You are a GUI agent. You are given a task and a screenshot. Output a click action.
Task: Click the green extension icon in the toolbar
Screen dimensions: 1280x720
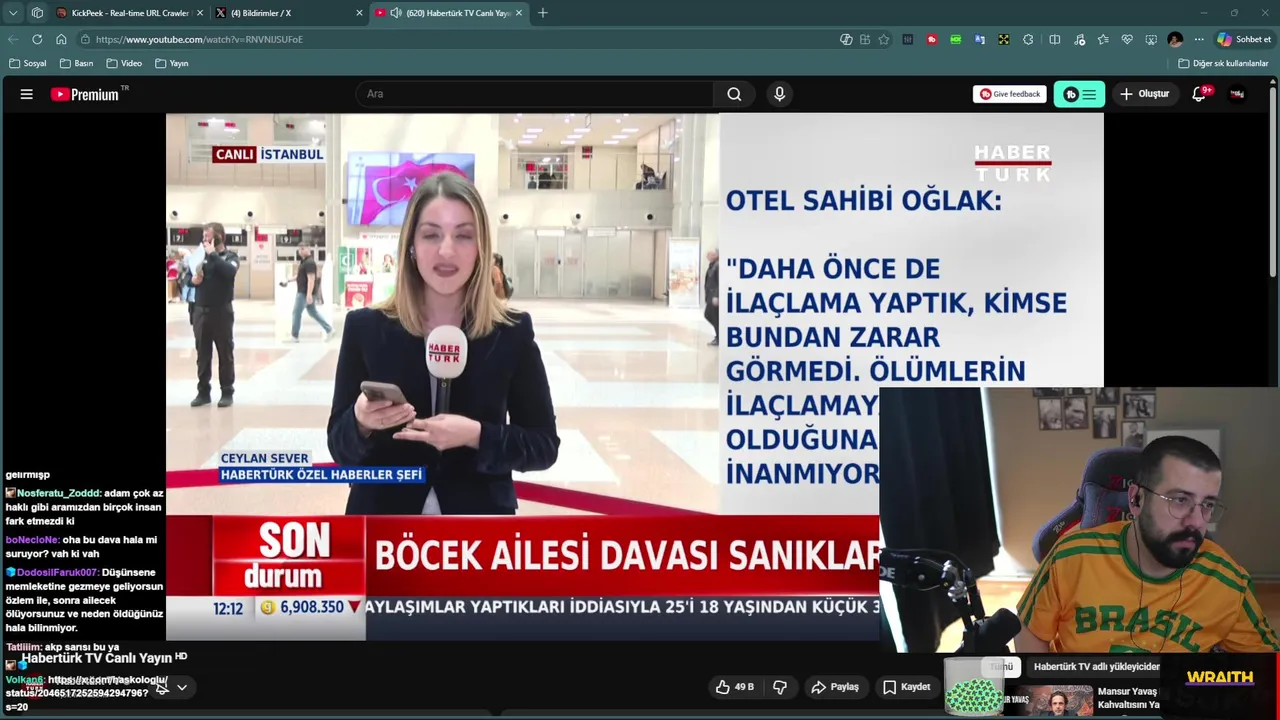coord(956,39)
